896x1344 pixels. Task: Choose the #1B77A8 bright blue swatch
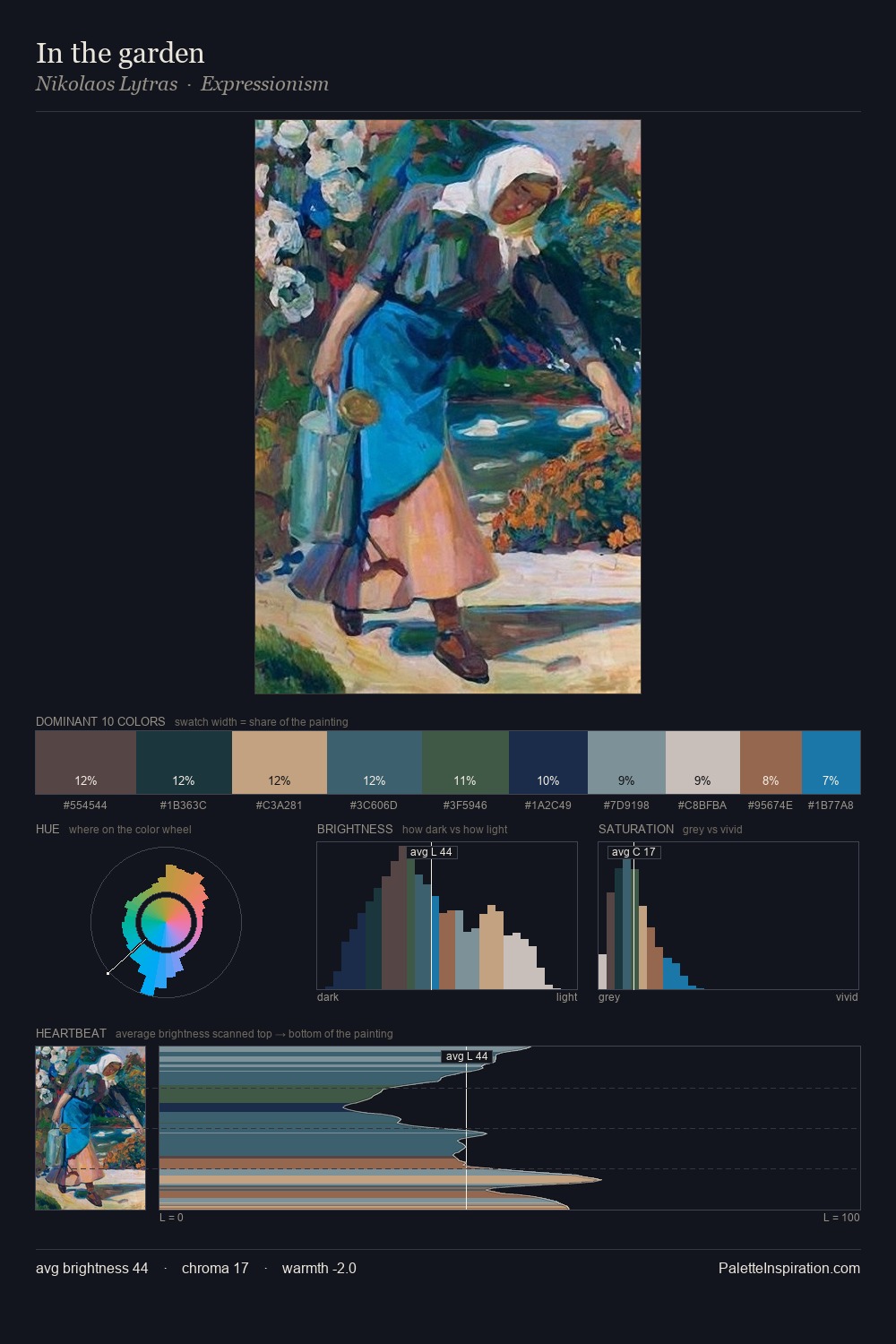(x=831, y=762)
